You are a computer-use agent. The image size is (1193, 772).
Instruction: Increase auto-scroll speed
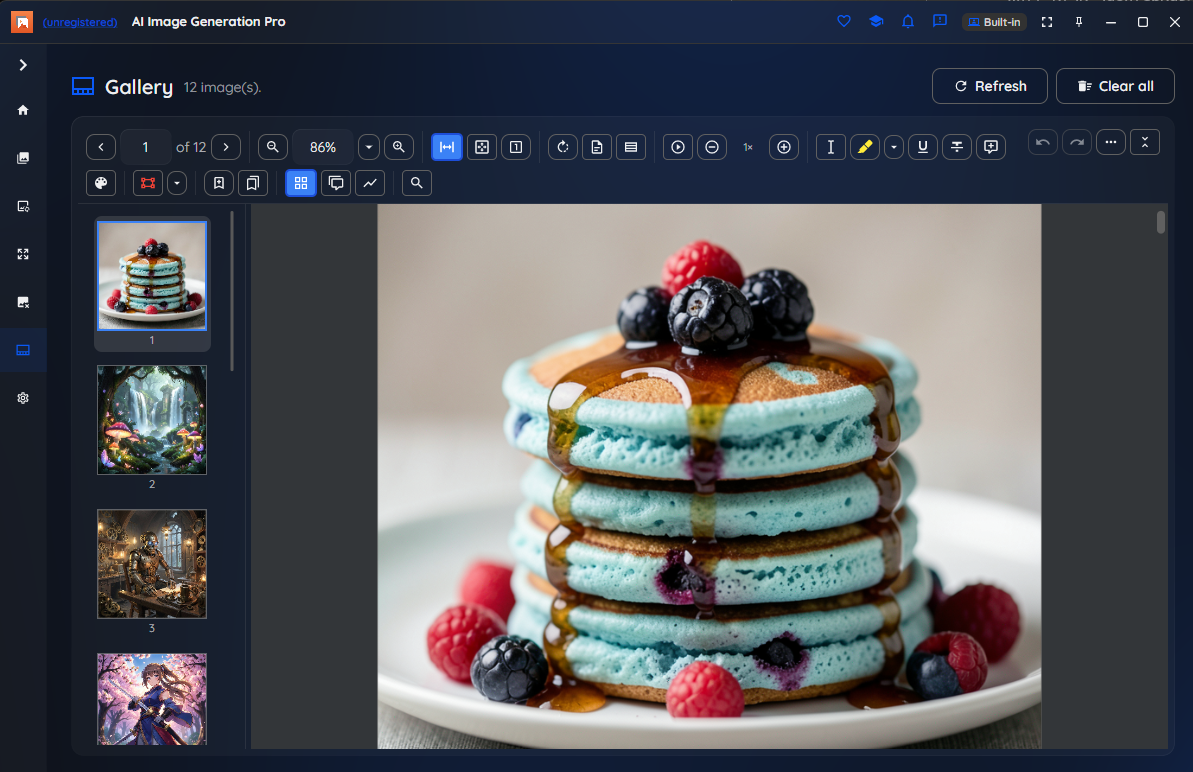pyautogui.click(x=784, y=147)
